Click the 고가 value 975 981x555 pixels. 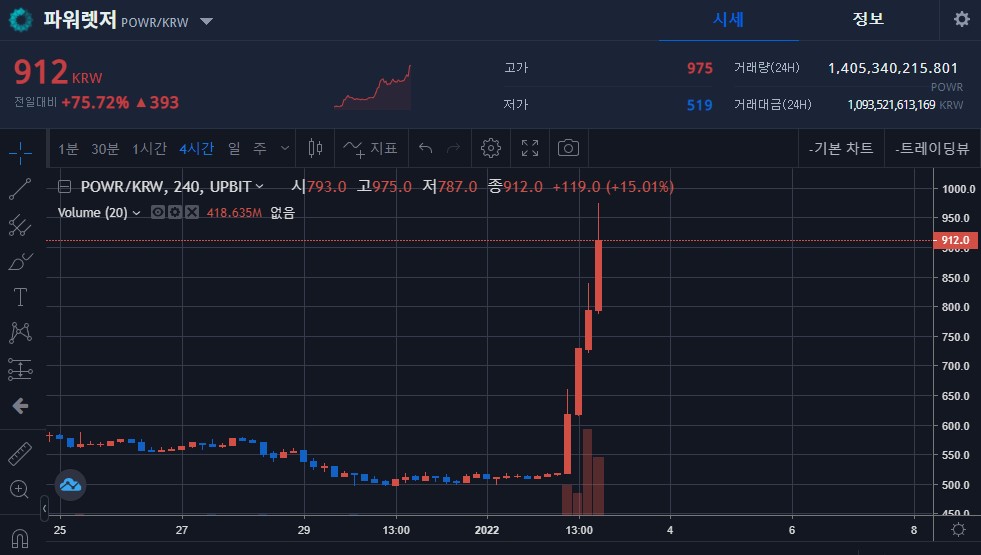(x=699, y=68)
